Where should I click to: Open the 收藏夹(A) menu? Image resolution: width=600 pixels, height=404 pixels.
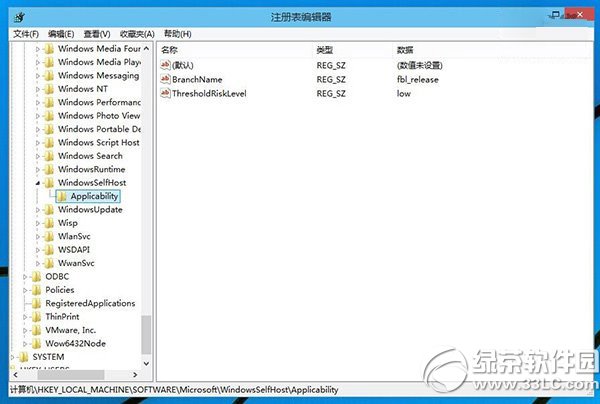137,34
